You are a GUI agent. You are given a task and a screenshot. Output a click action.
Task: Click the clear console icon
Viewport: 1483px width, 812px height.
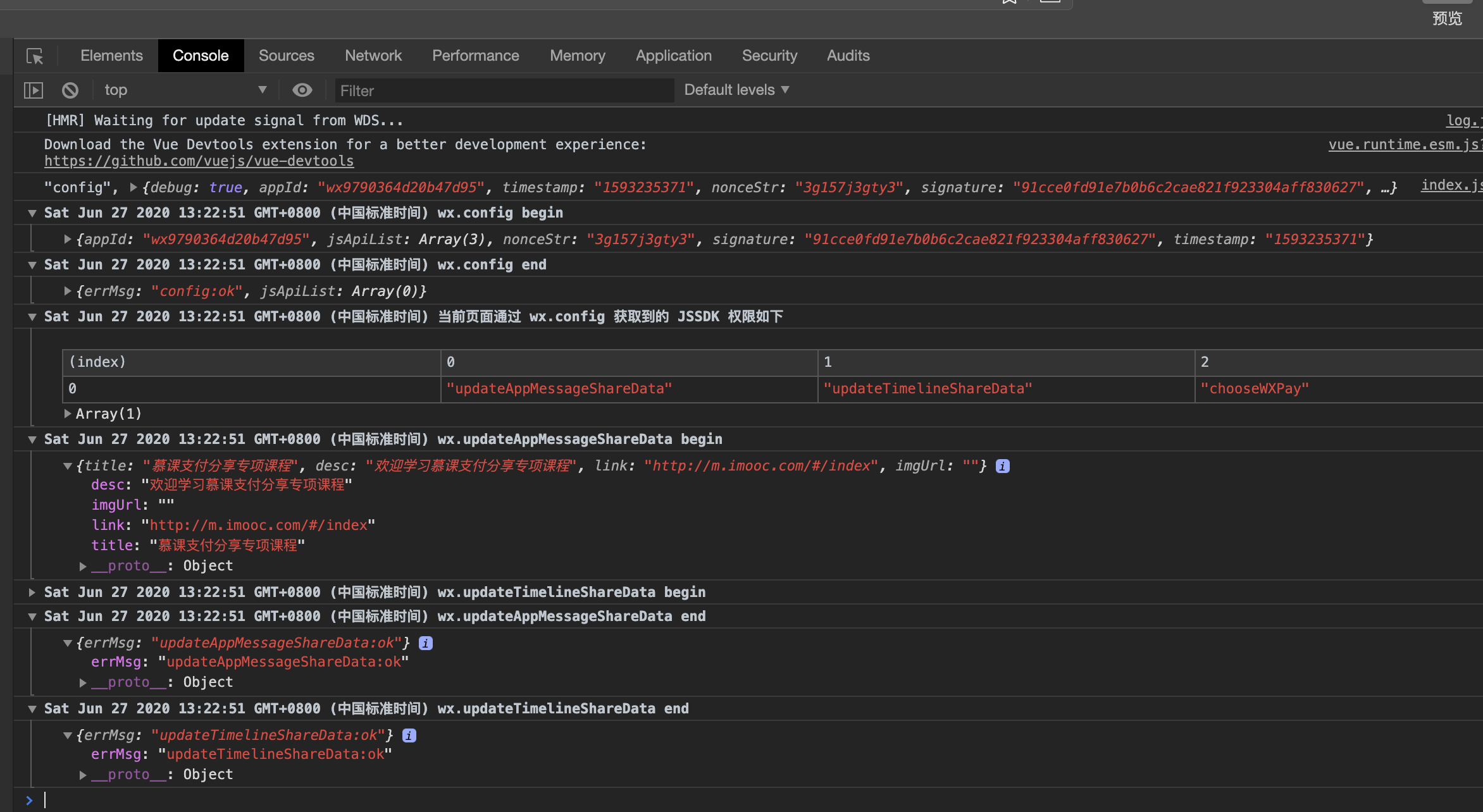(x=70, y=90)
